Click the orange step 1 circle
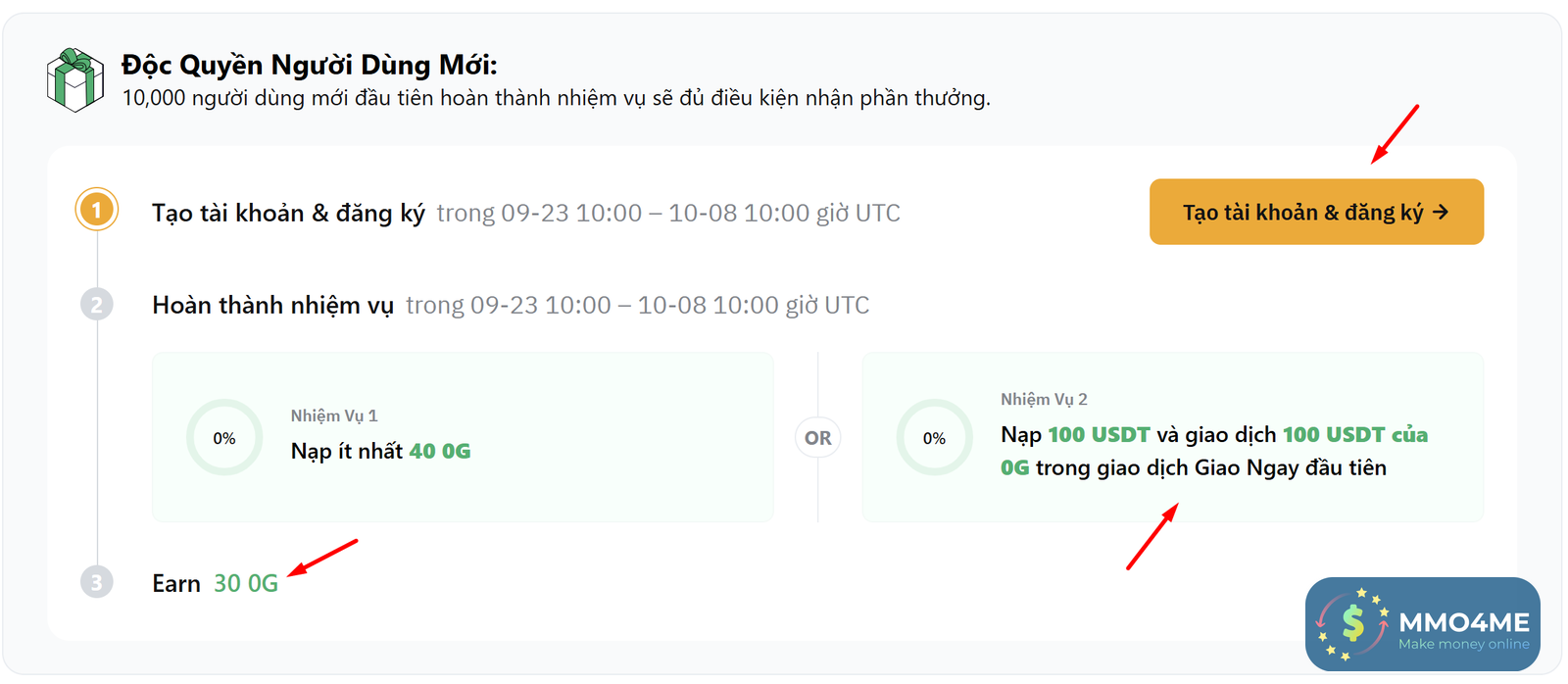The width and height of the screenshot is (1568, 684). pos(96,210)
